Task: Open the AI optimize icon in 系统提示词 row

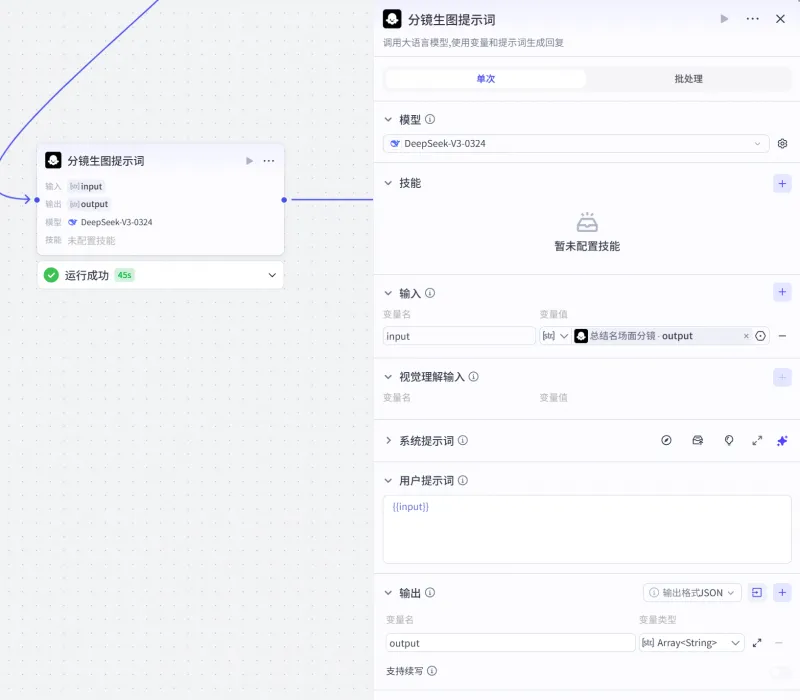Action: pyautogui.click(x=782, y=440)
